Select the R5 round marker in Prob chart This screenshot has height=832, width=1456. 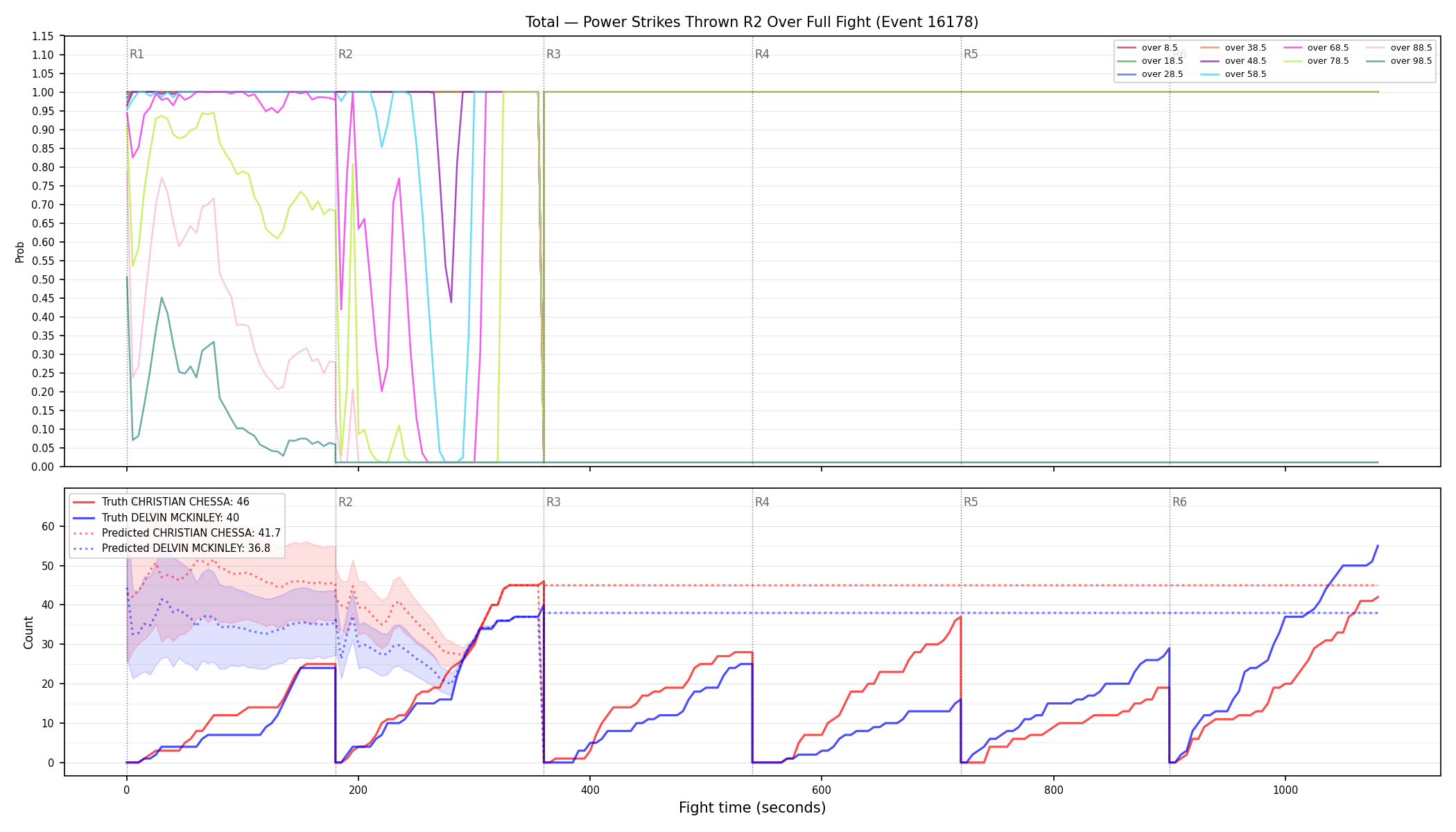tap(971, 54)
